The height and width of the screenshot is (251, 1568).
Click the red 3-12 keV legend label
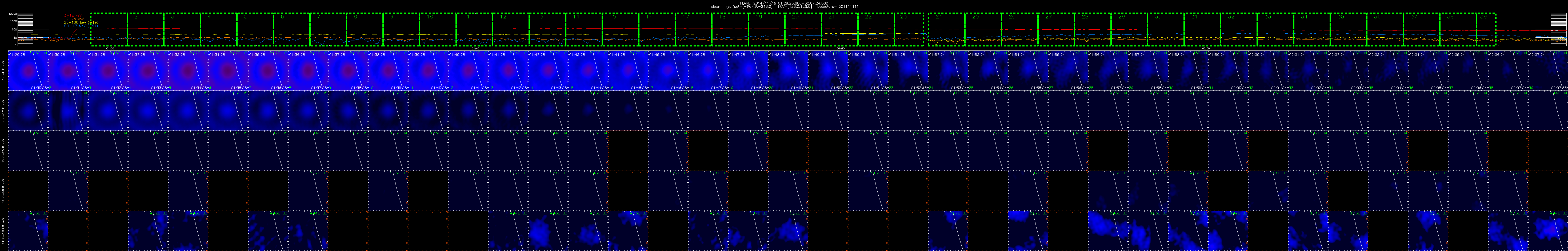click(73, 15)
